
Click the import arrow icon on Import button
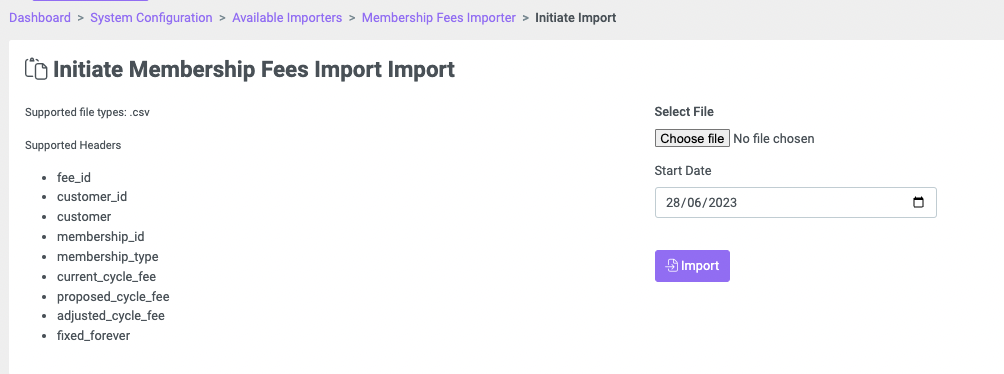pyautogui.click(x=672, y=266)
